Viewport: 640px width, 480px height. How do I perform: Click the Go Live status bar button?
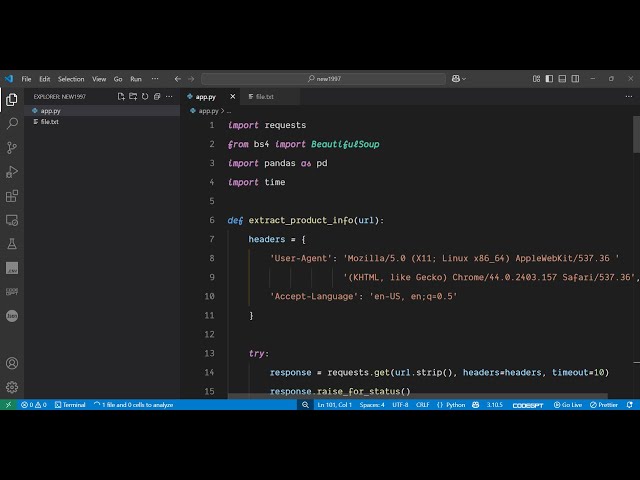pyautogui.click(x=568, y=405)
